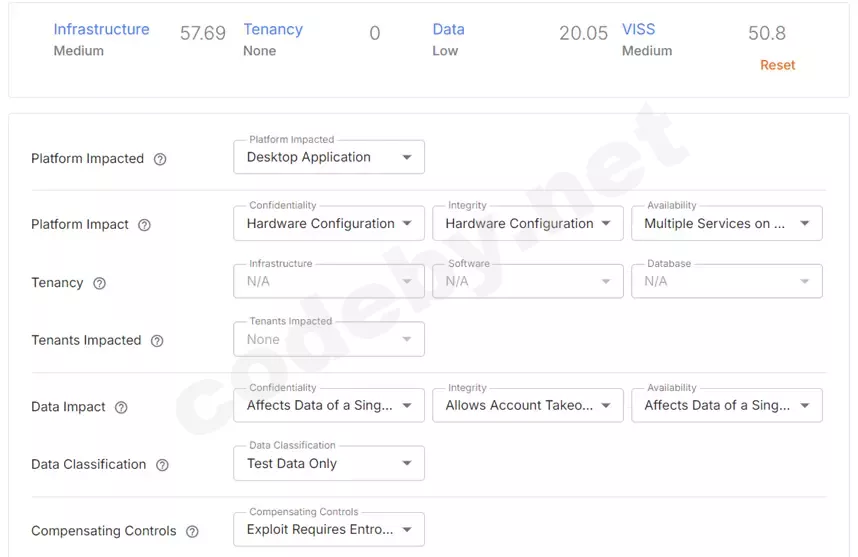This screenshot has height=557, width=858.
Task: Select the Tenancy score heading
Action: tap(273, 30)
